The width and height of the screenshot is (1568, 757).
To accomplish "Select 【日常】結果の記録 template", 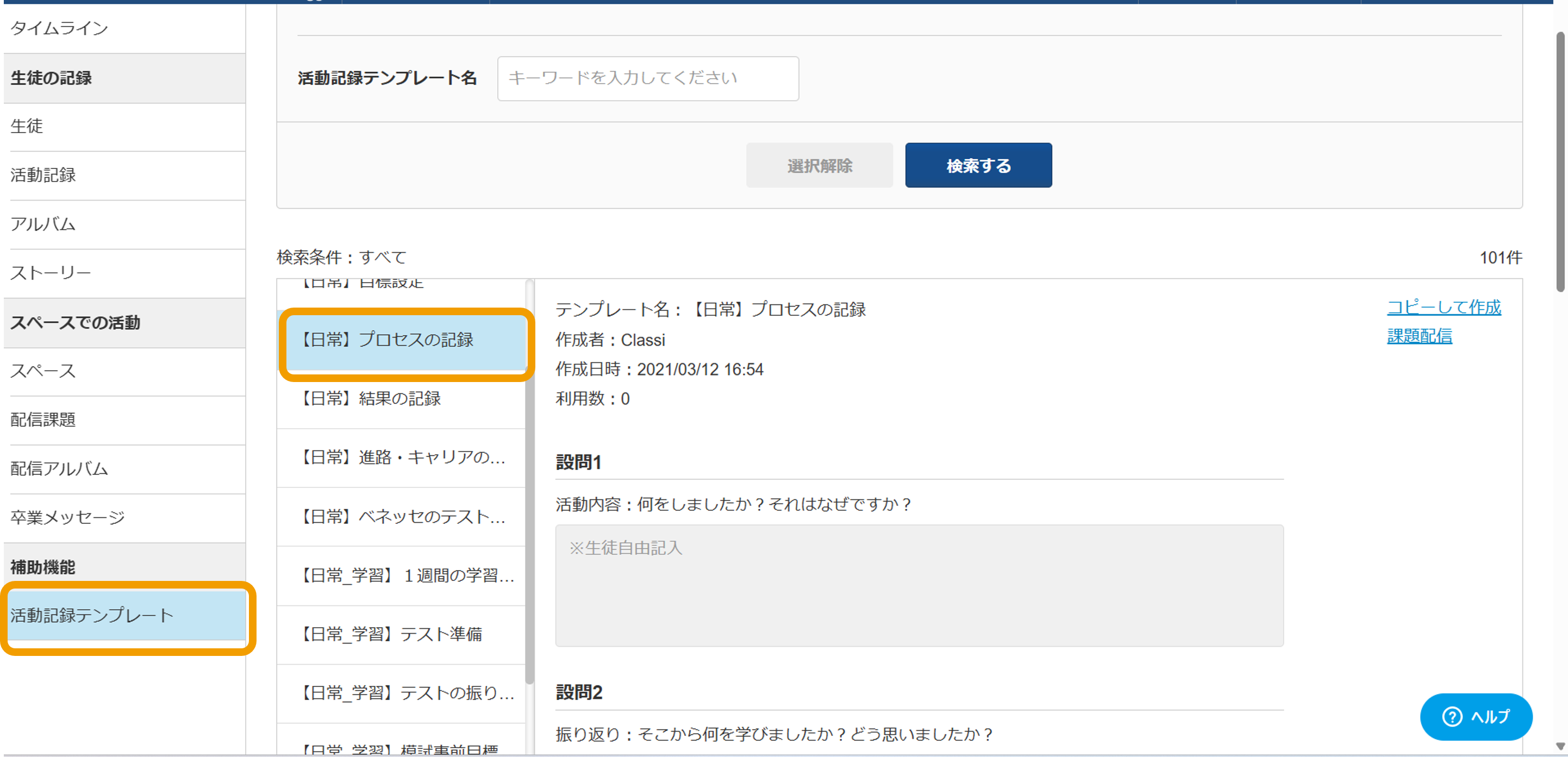I will coord(401,398).
